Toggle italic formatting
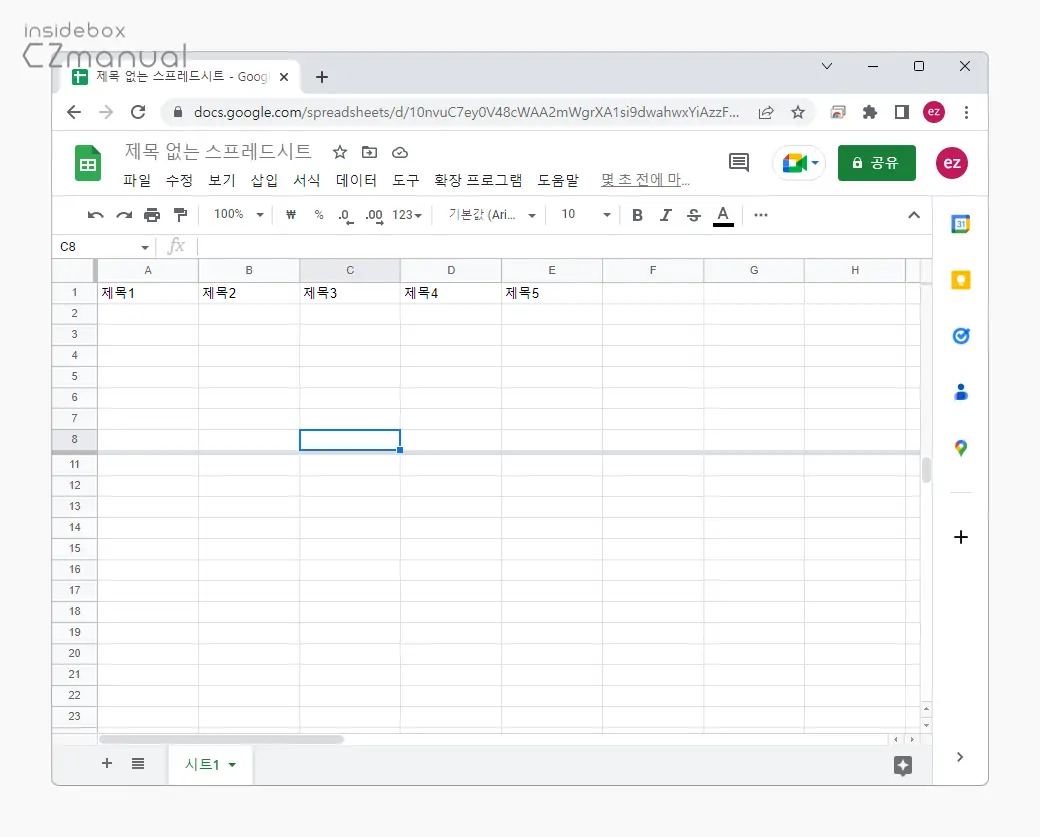 click(x=665, y=215)
